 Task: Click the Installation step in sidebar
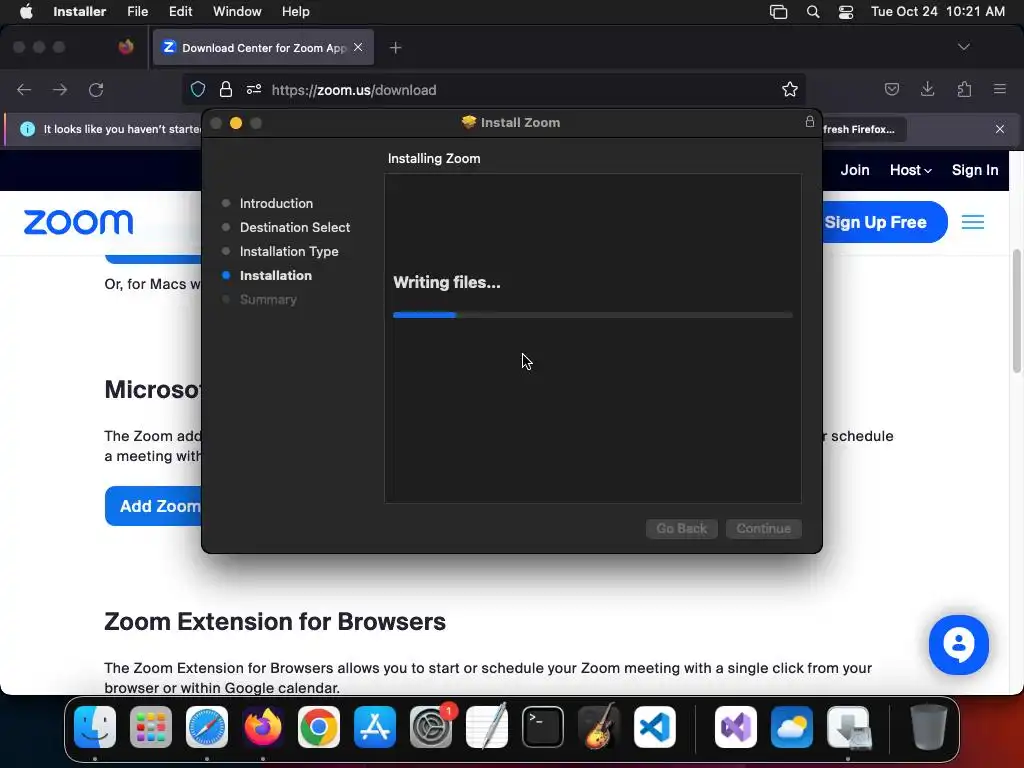tap(276, 276)
